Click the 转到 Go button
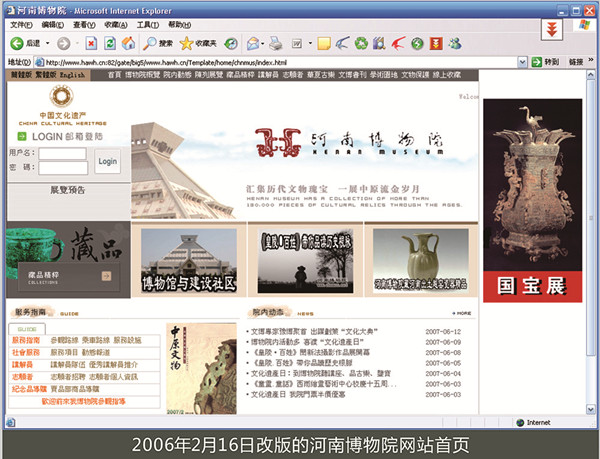Viewport: 600px width, 459px height. (546, 62)
